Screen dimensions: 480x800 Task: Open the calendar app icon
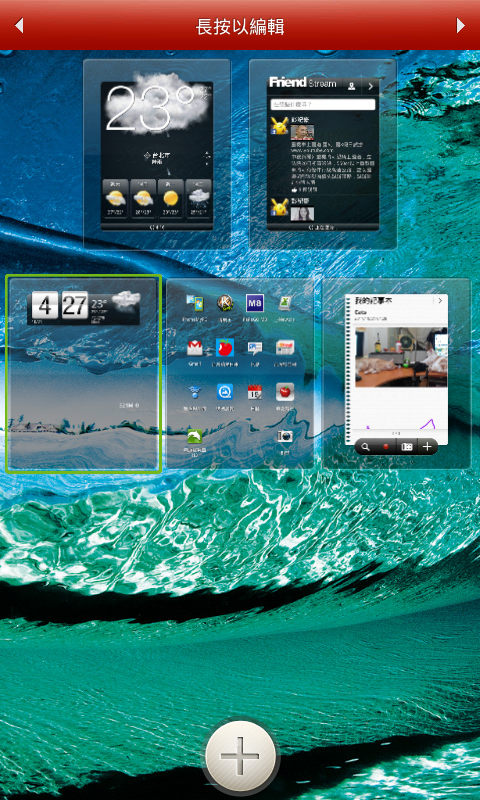[x=255, y=392]
